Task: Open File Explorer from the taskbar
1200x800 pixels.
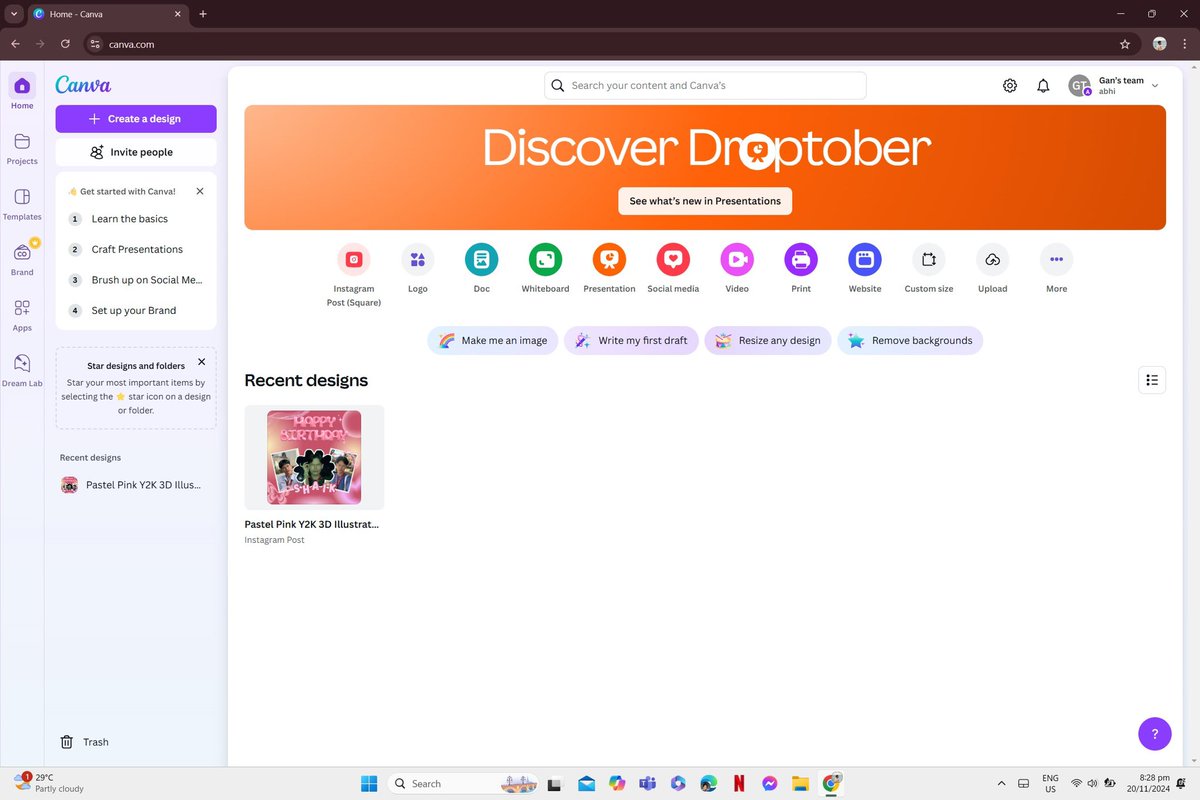Action: pos(799,784)
